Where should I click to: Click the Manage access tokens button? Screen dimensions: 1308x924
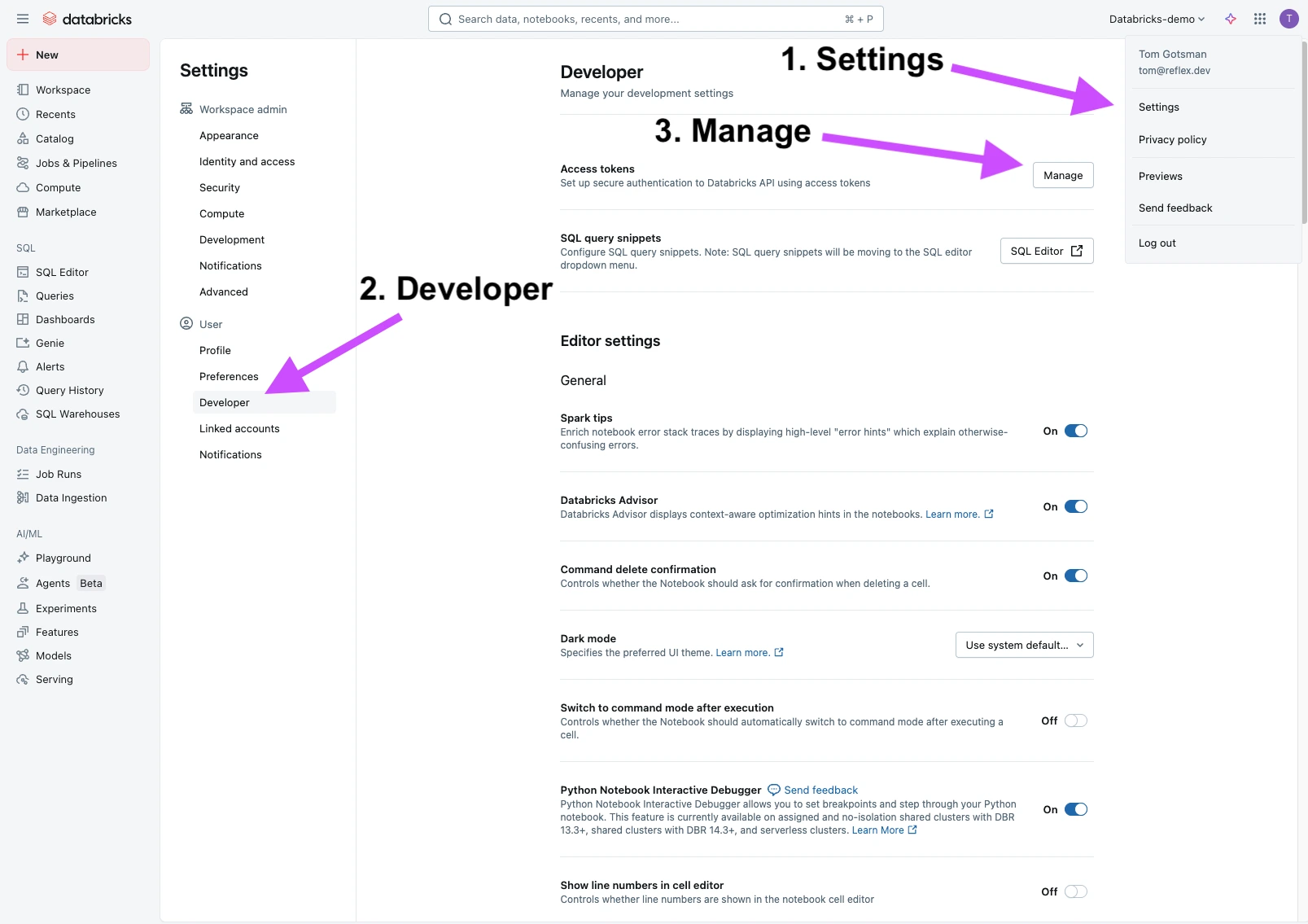(1062, 176)
